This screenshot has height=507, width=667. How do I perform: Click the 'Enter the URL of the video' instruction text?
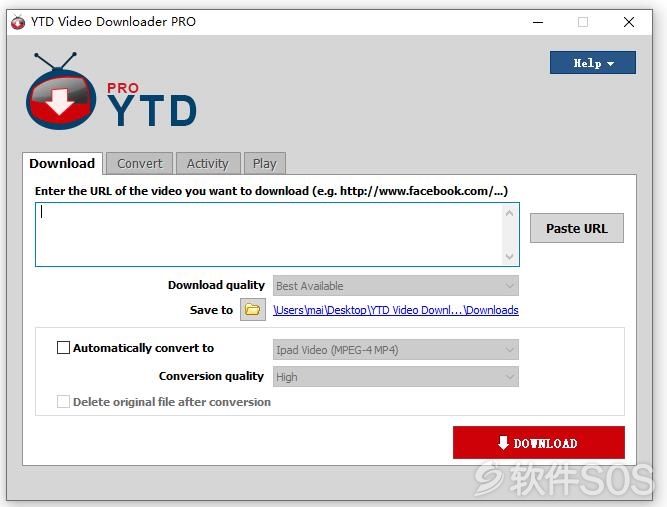click(271, 191)
